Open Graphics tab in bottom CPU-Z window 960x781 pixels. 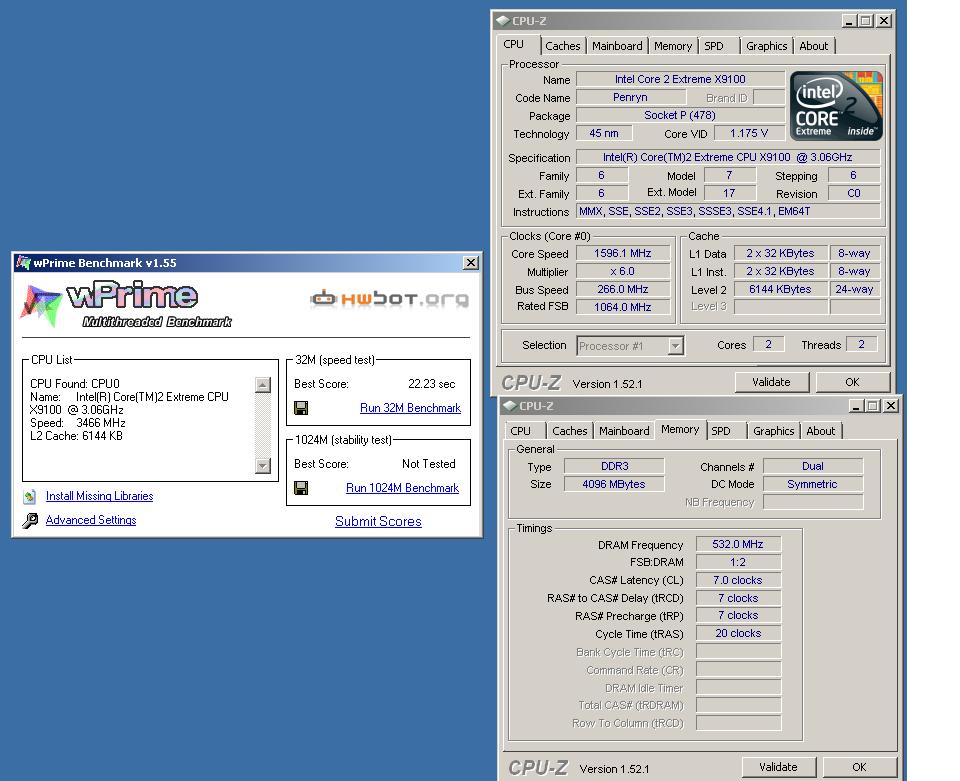pos(773,431)
